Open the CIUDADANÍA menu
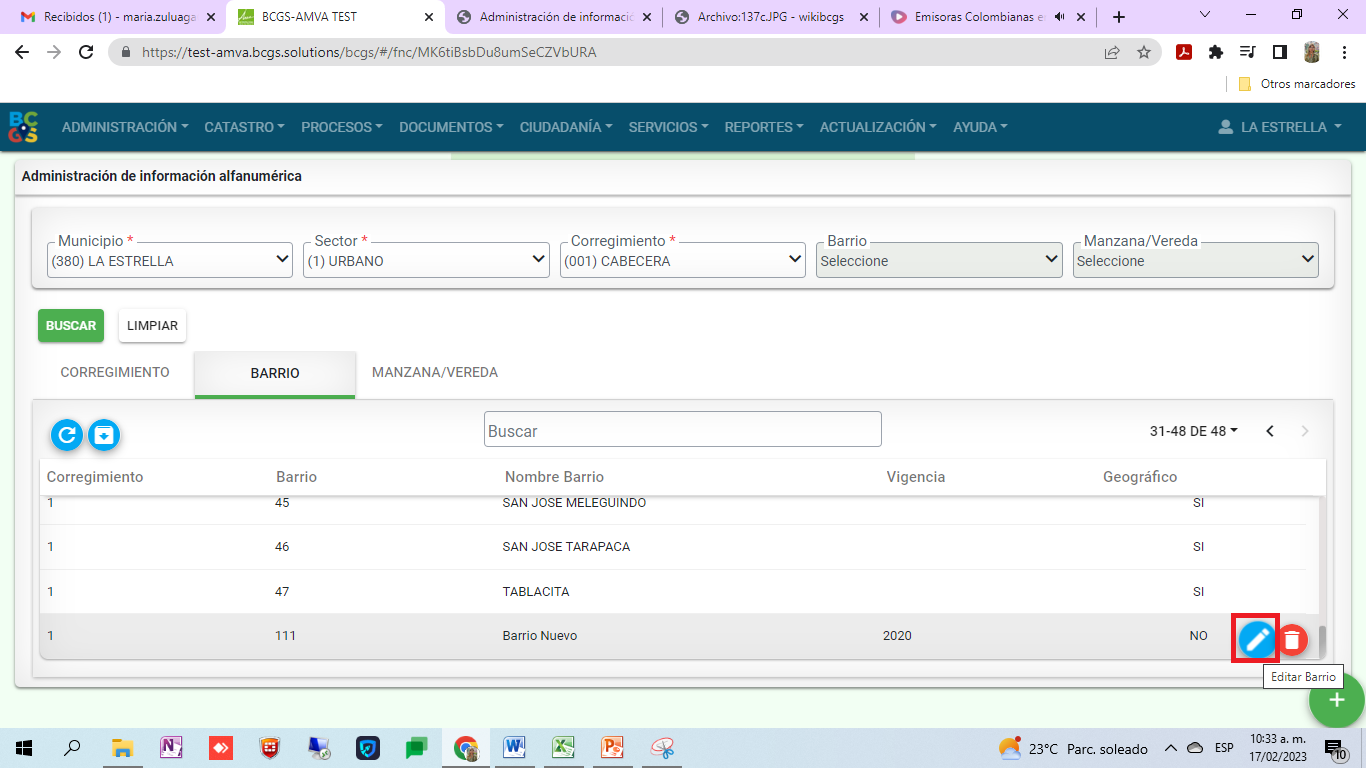Viewport: 1366px width, 768px height. pyautogui.click(x=567, y=127)
